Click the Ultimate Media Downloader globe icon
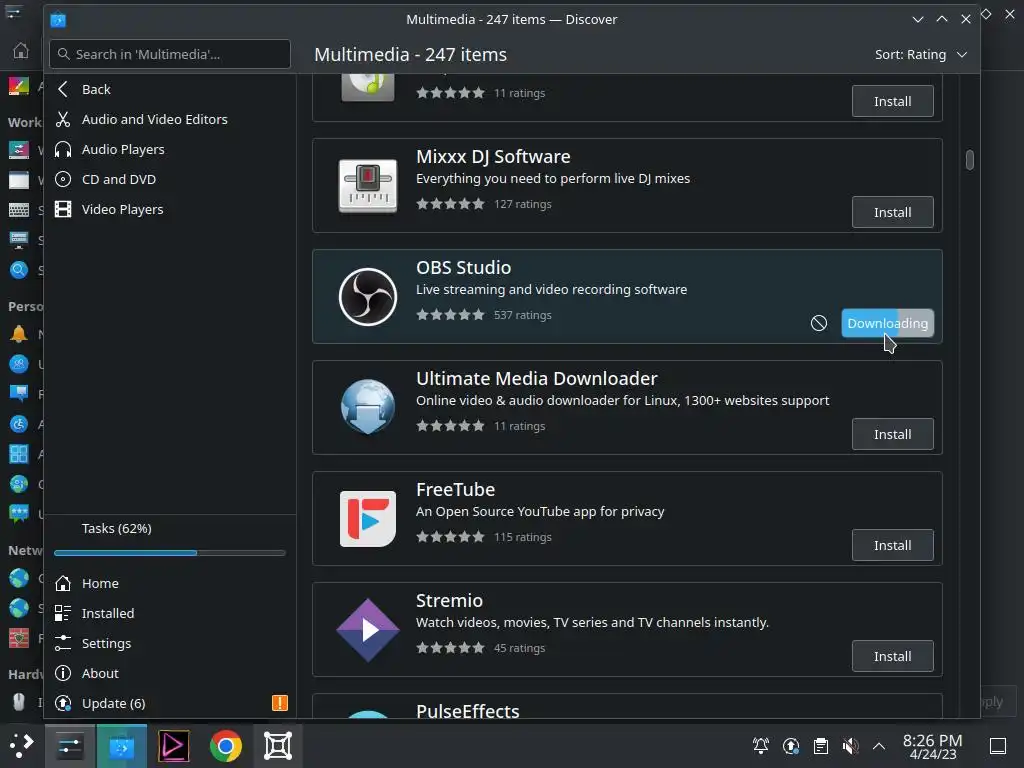 [368, 408]
